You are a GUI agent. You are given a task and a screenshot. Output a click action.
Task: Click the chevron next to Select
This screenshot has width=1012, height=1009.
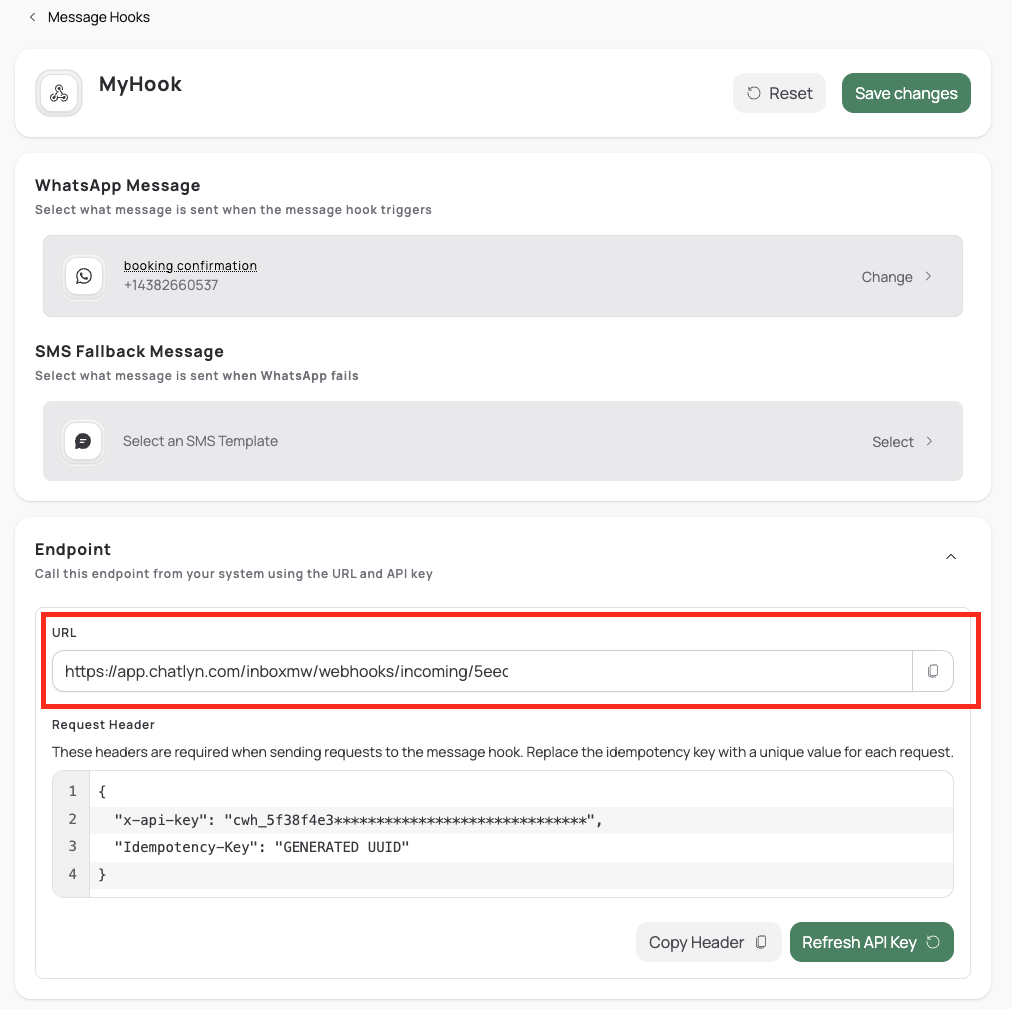[x=928, y=441]
